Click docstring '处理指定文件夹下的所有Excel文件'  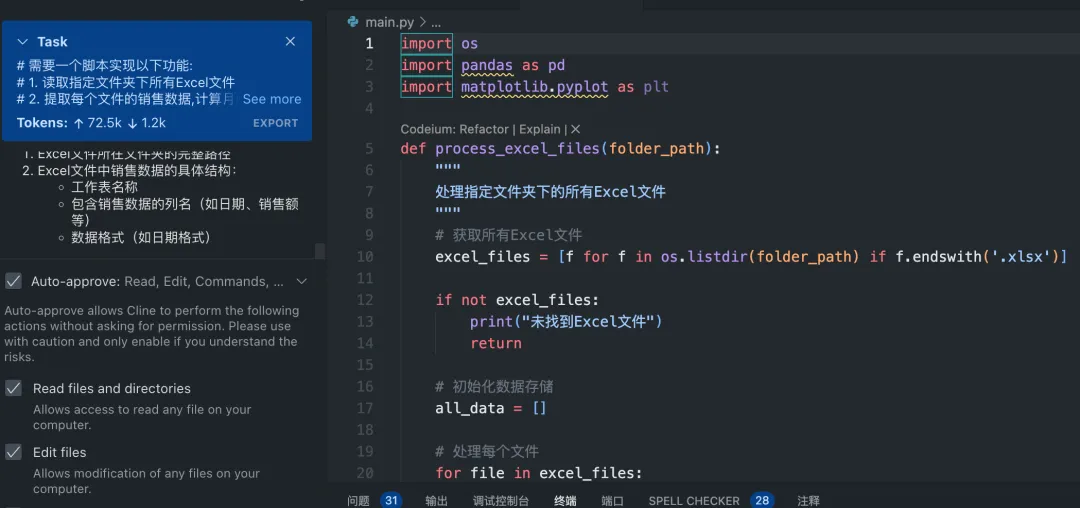[550, 192]
